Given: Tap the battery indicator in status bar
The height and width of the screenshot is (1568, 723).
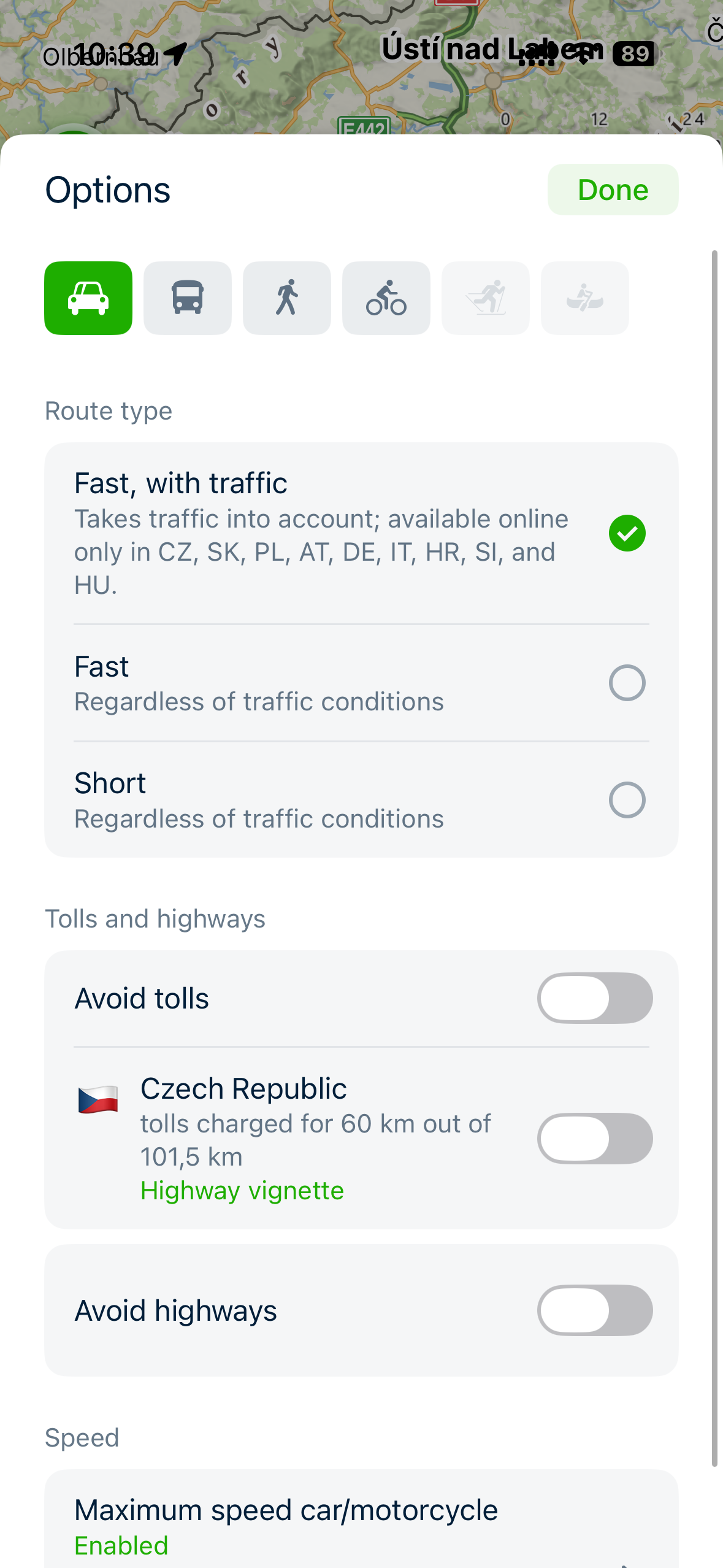Looking at the screenshot, I should point(635,54).
